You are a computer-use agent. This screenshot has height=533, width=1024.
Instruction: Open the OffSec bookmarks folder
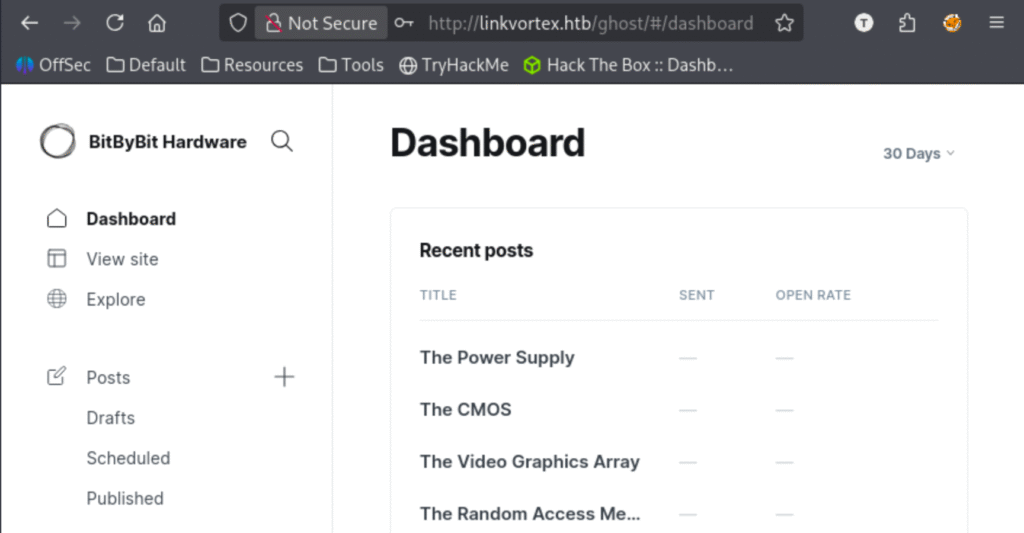[54, 65]
